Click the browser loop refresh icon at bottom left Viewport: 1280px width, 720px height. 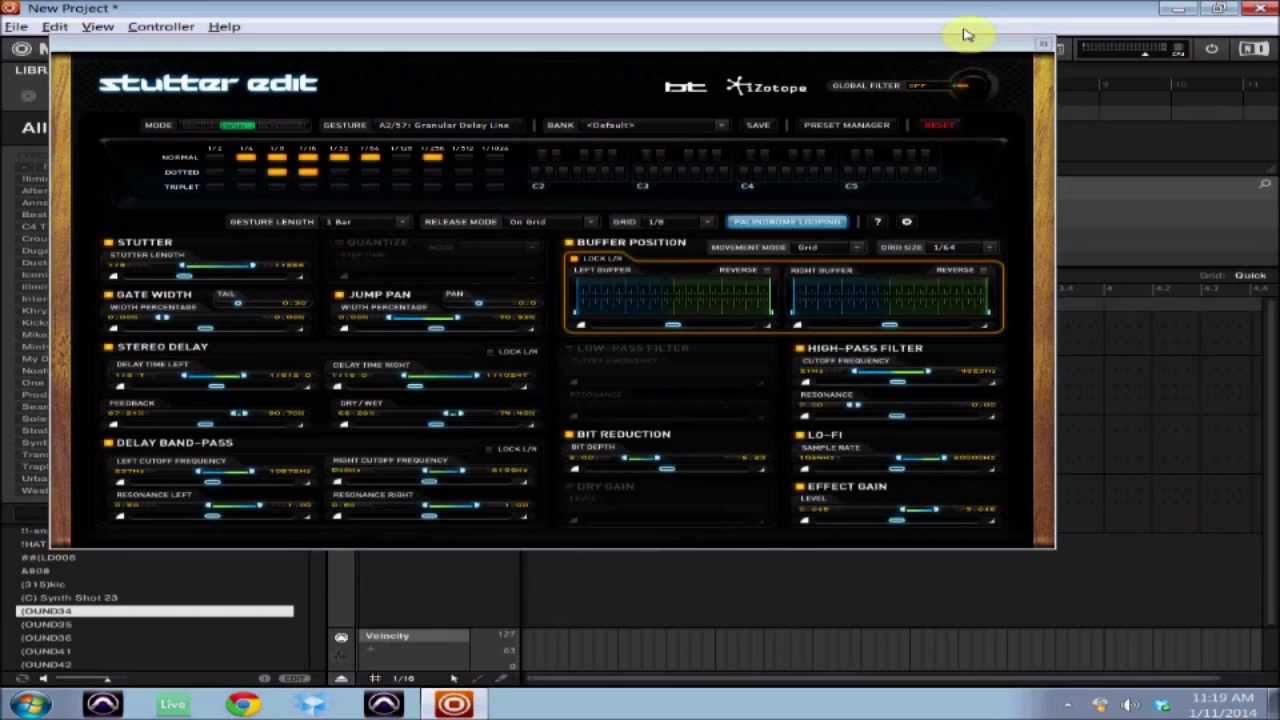point(22,679)
